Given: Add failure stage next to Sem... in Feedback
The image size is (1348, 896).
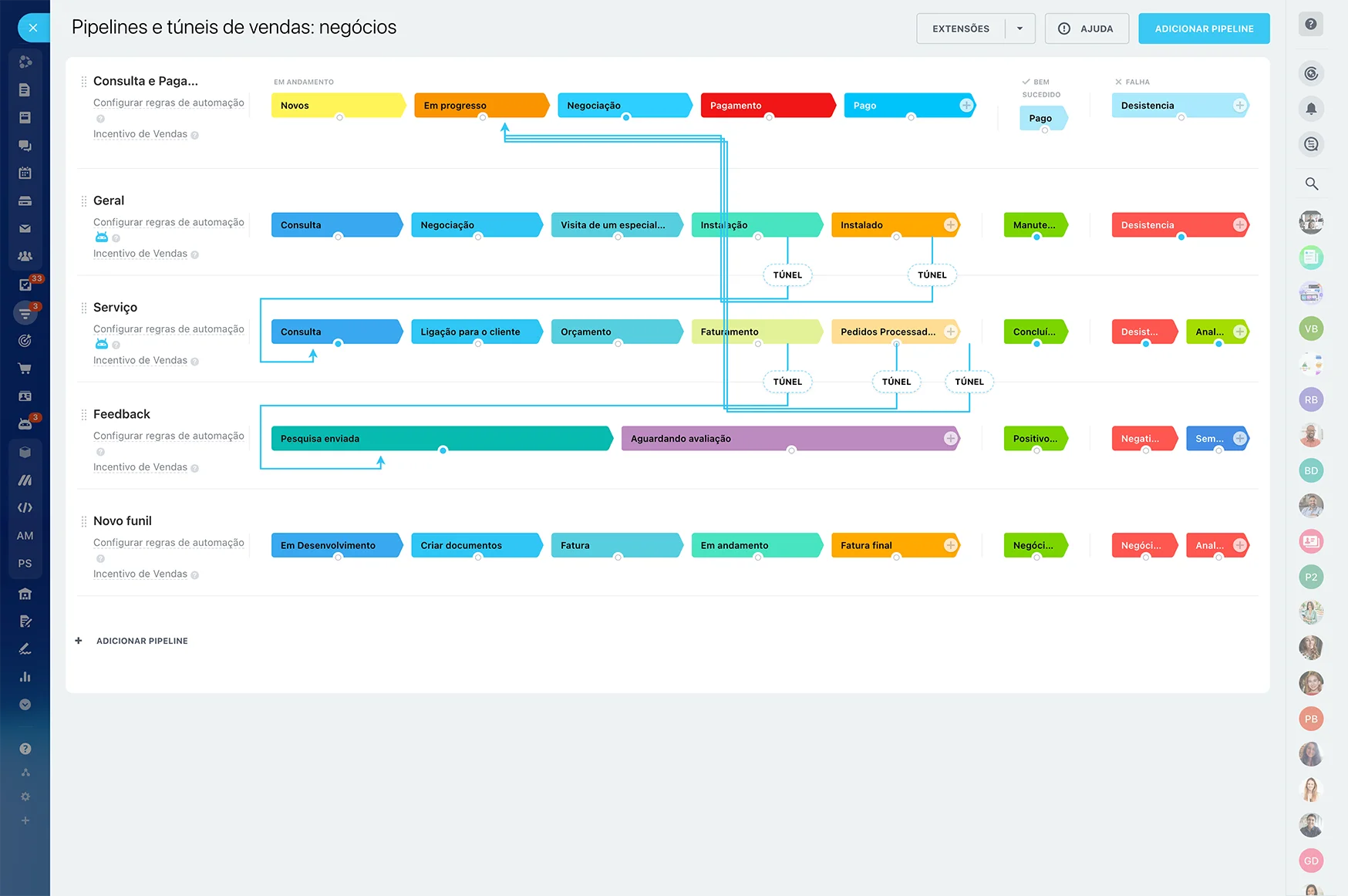Looking at the screenshot, I should point(1239,439).
